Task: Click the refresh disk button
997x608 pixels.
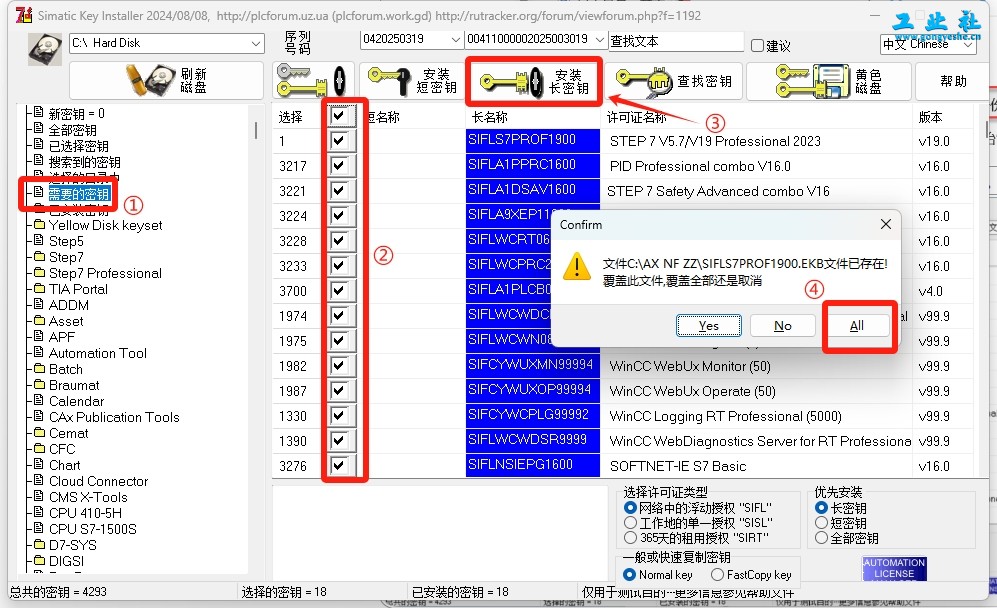Action: coord(167,80)
